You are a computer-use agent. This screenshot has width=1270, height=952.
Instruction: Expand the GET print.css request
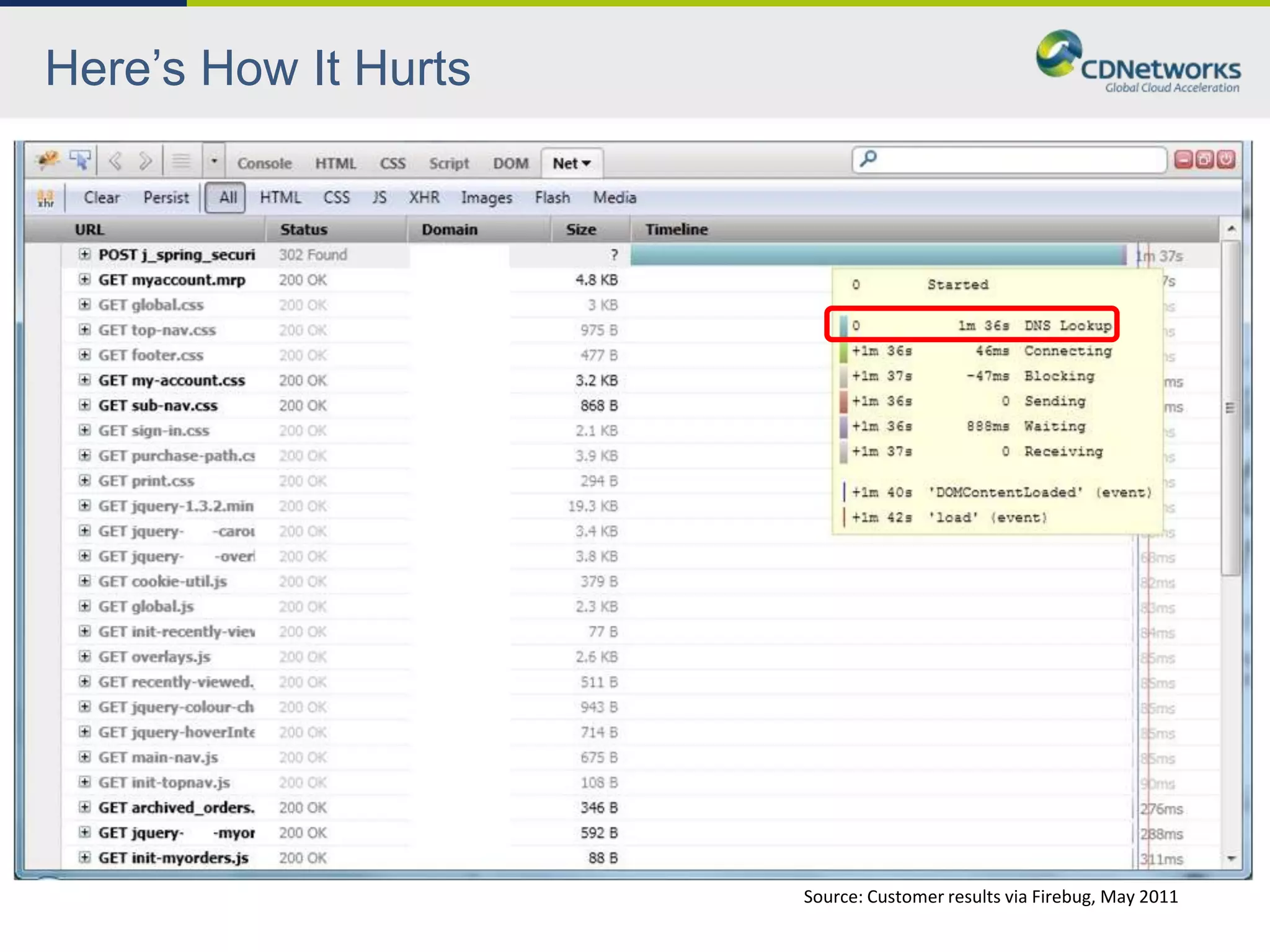(x=85, y=481)
